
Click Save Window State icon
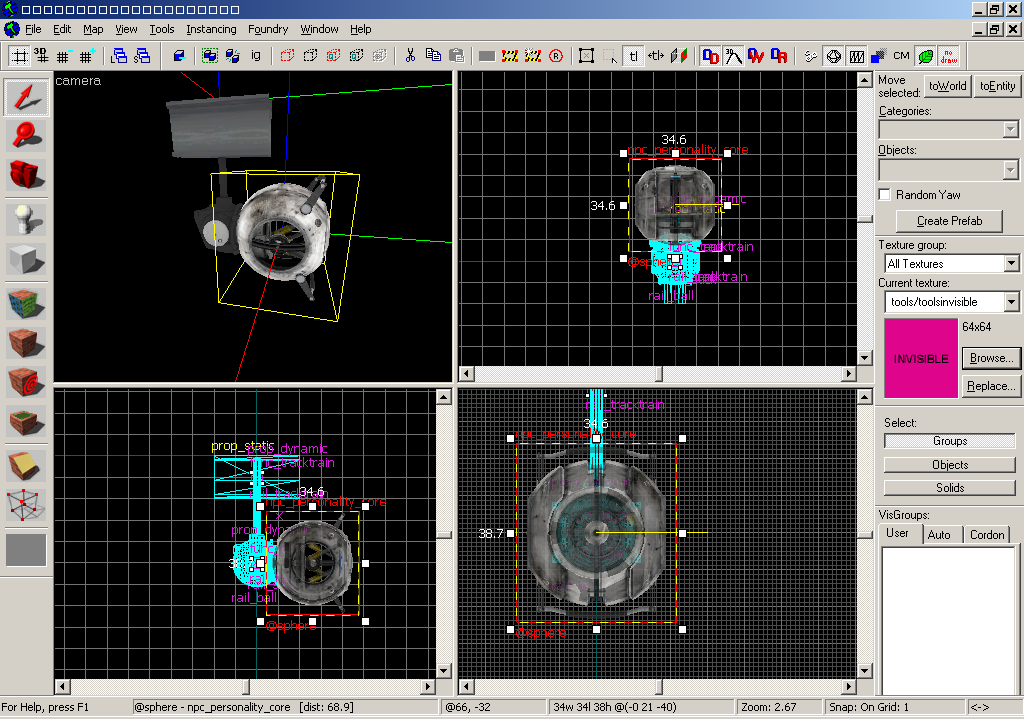142,56
